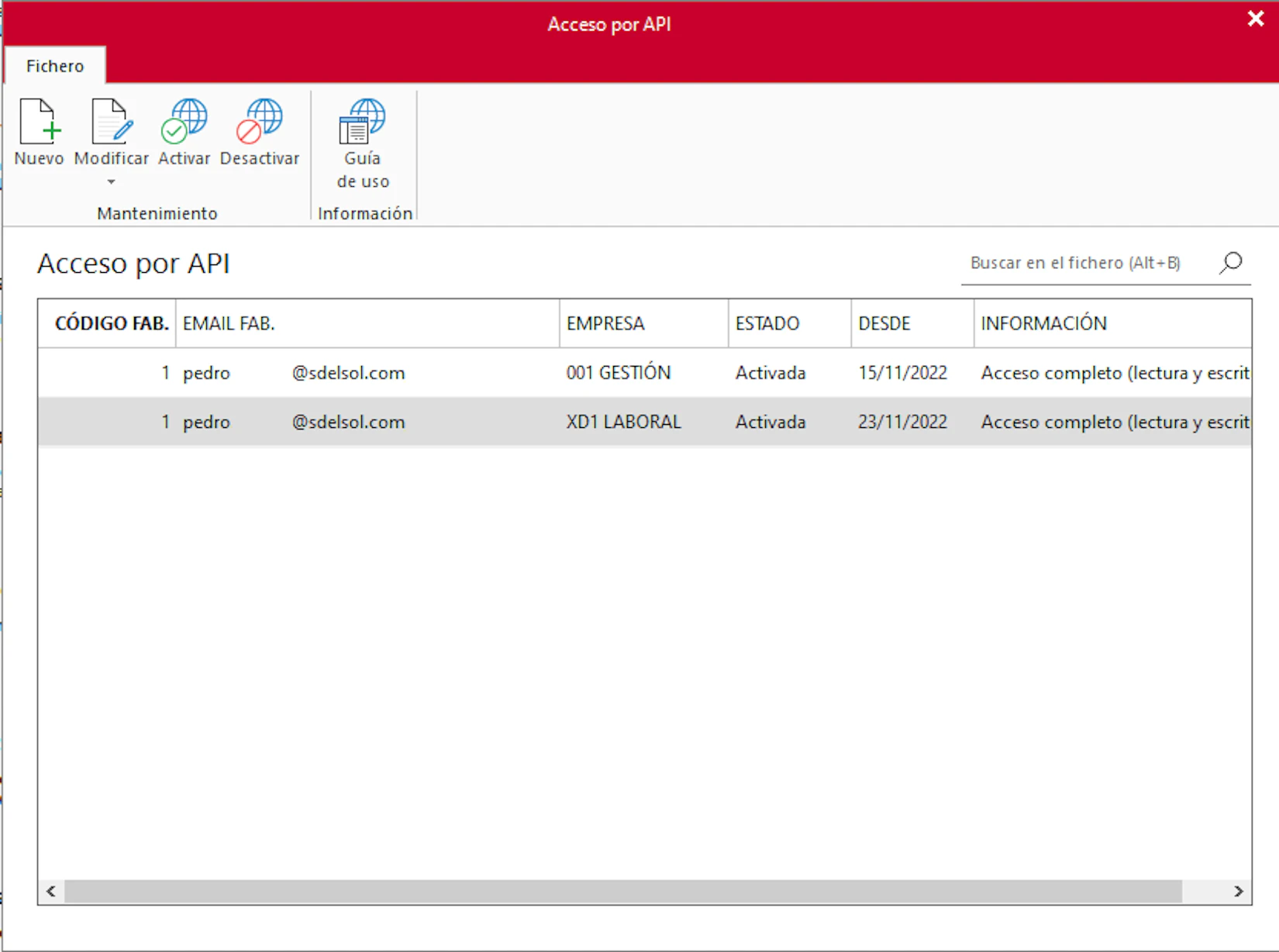Click the ESTADO column header
Viewport: 1279px width, 952px height.
pyautogui.click(x=767, y=323)
